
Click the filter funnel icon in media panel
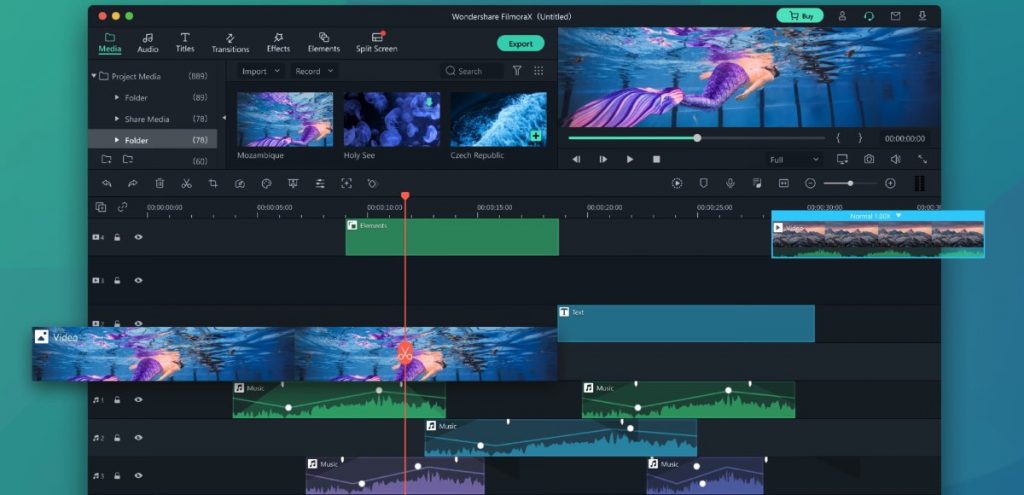[x=517, y=71]
